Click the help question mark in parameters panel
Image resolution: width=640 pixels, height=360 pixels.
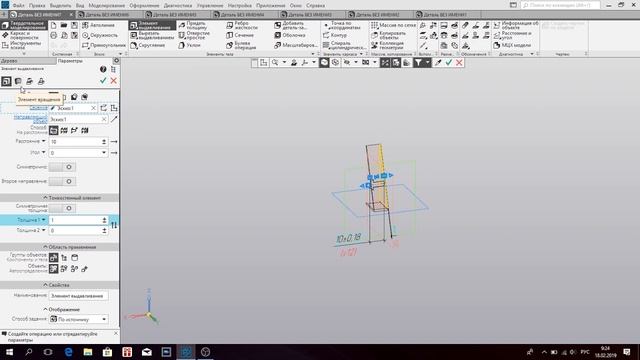103,69
